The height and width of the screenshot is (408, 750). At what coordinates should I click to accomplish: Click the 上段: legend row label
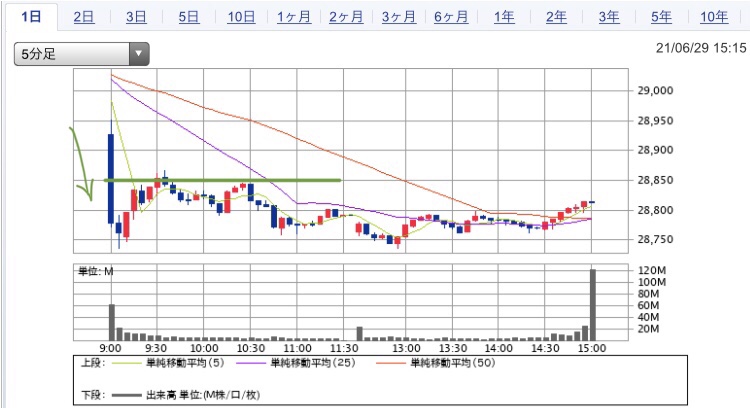tap(93, 363)
